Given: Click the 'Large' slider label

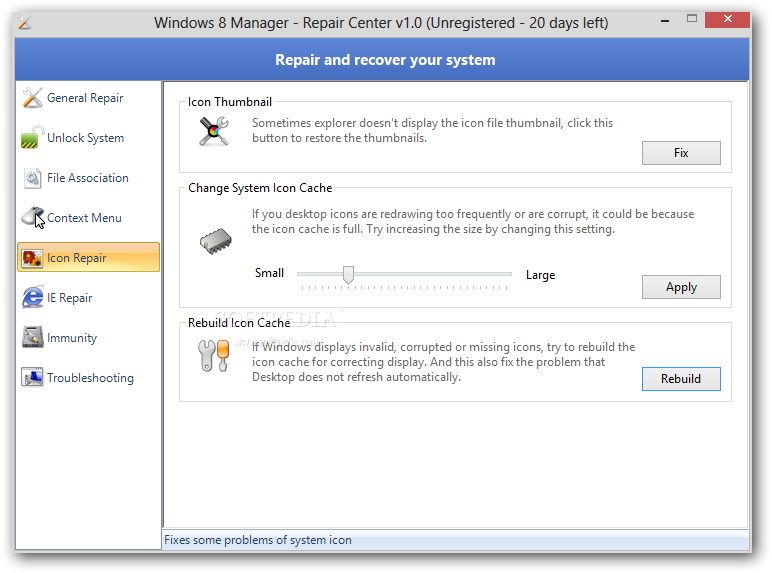Looking at the screenshot, I should [x=540, y=275].
